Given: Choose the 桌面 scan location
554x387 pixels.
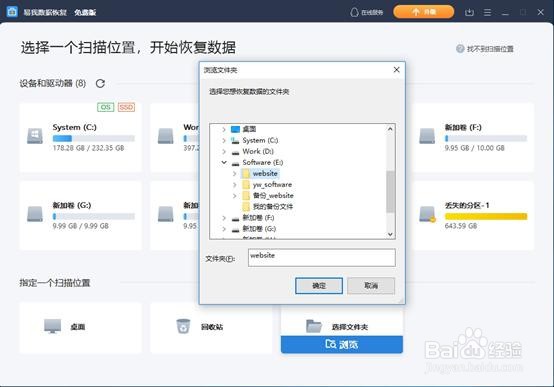Looking at the screenshot, I should pyautogui.click(x=81, y=327).
